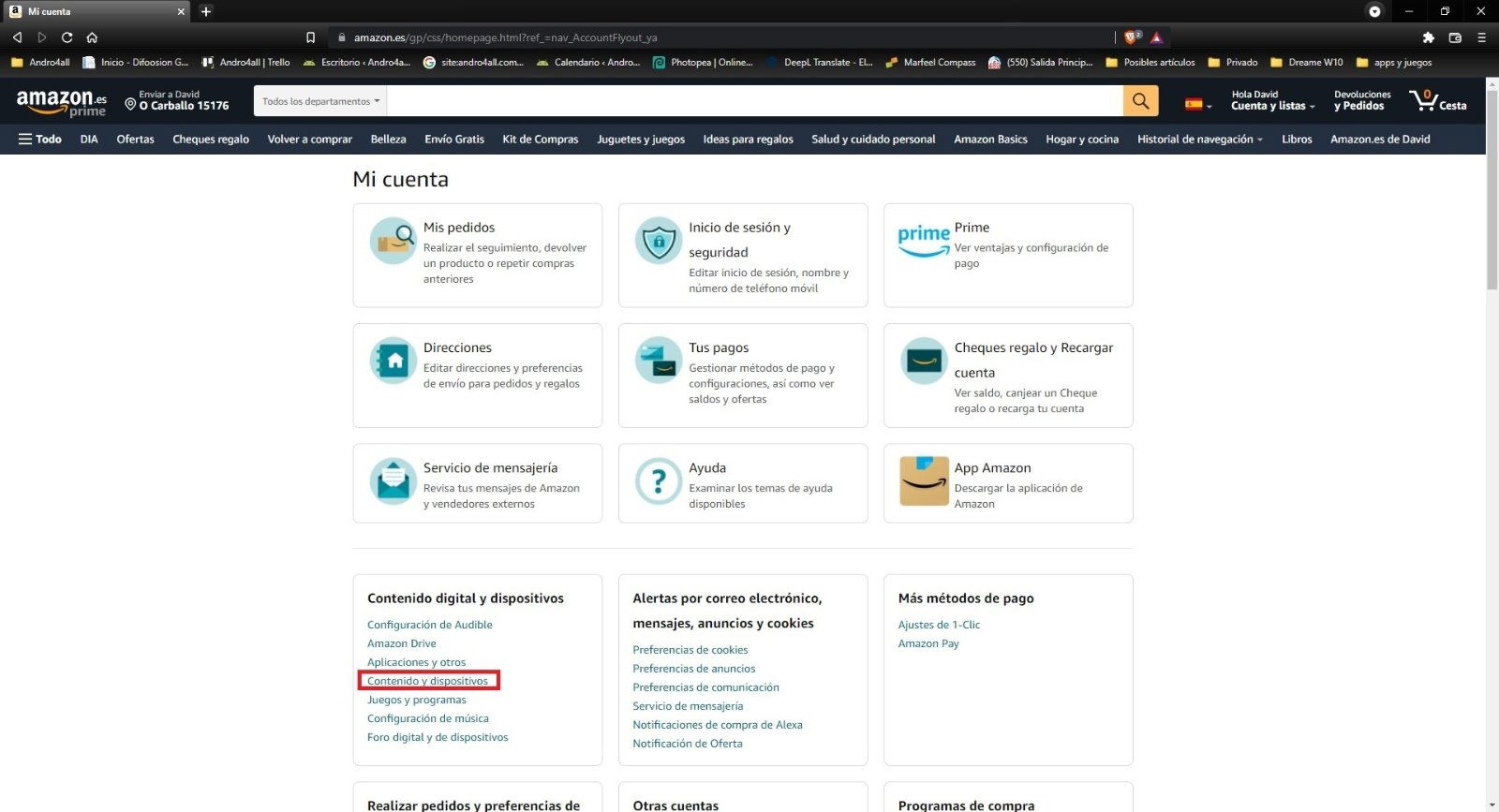The height and width of the screenshot is (812, 1499).
Task: Open Belleza in navigation bar
Action: (x=388, y=140)
